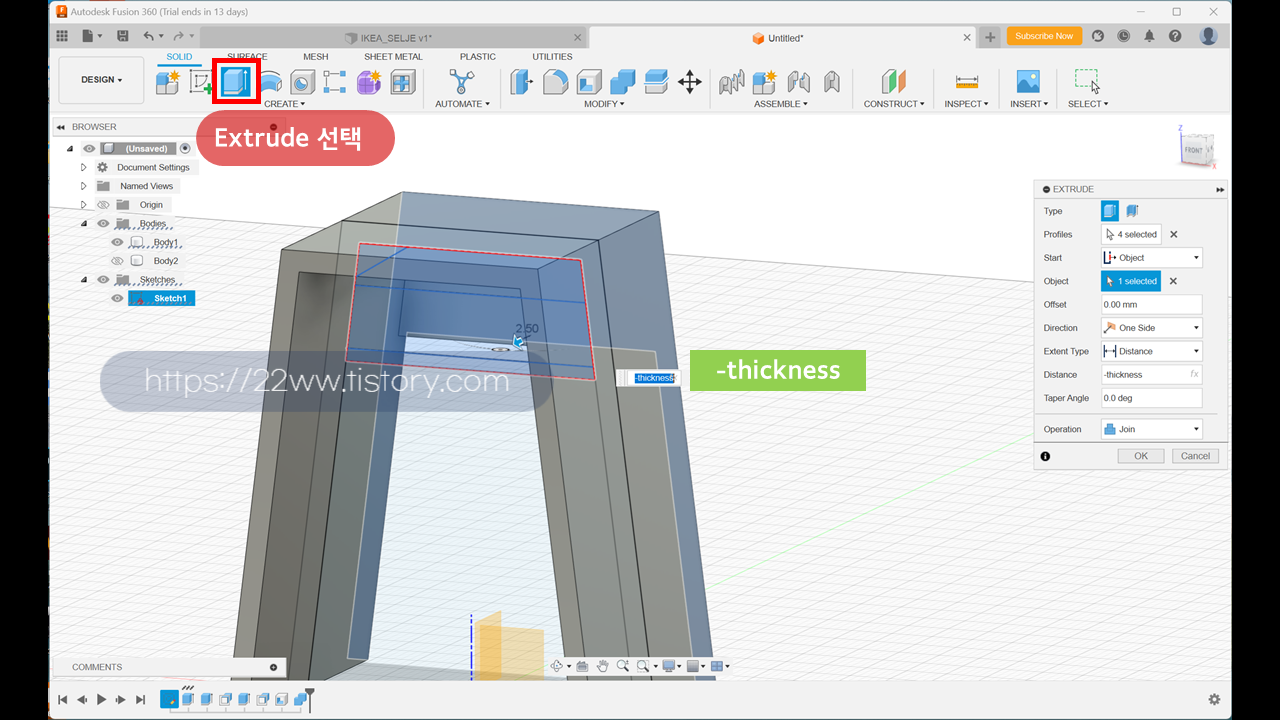Viewport: 1280px width, 720px height.
Task: Open the Help question mark icon
Action: pyautogui.click(x=1175, y=36)
